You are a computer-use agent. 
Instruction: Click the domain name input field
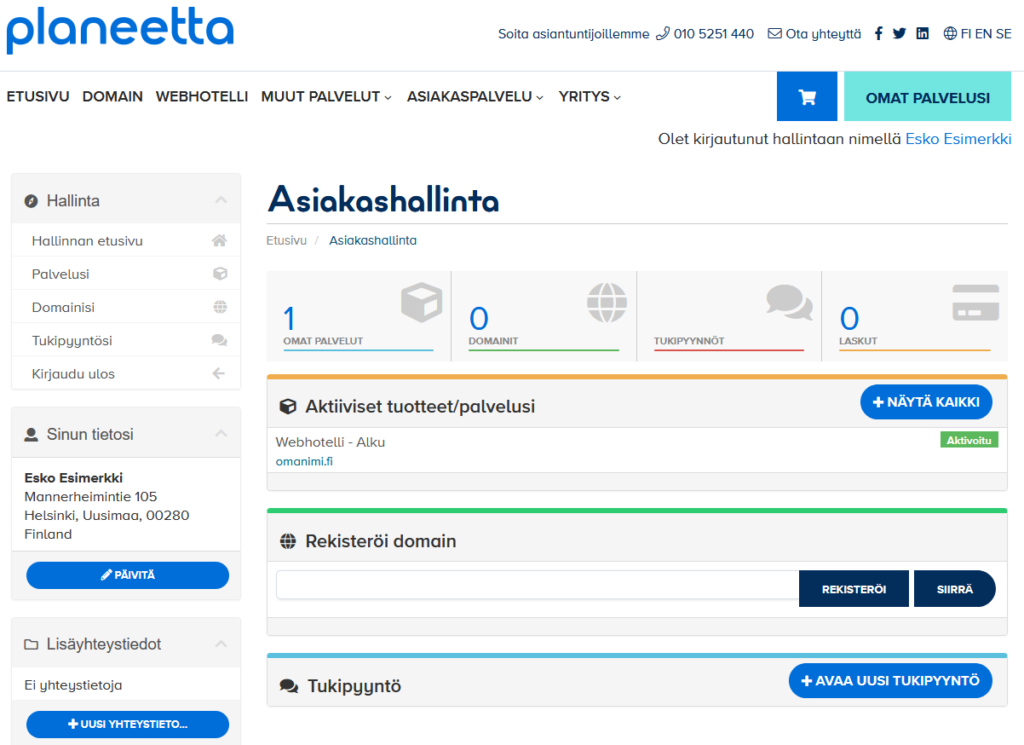point(537,585)
